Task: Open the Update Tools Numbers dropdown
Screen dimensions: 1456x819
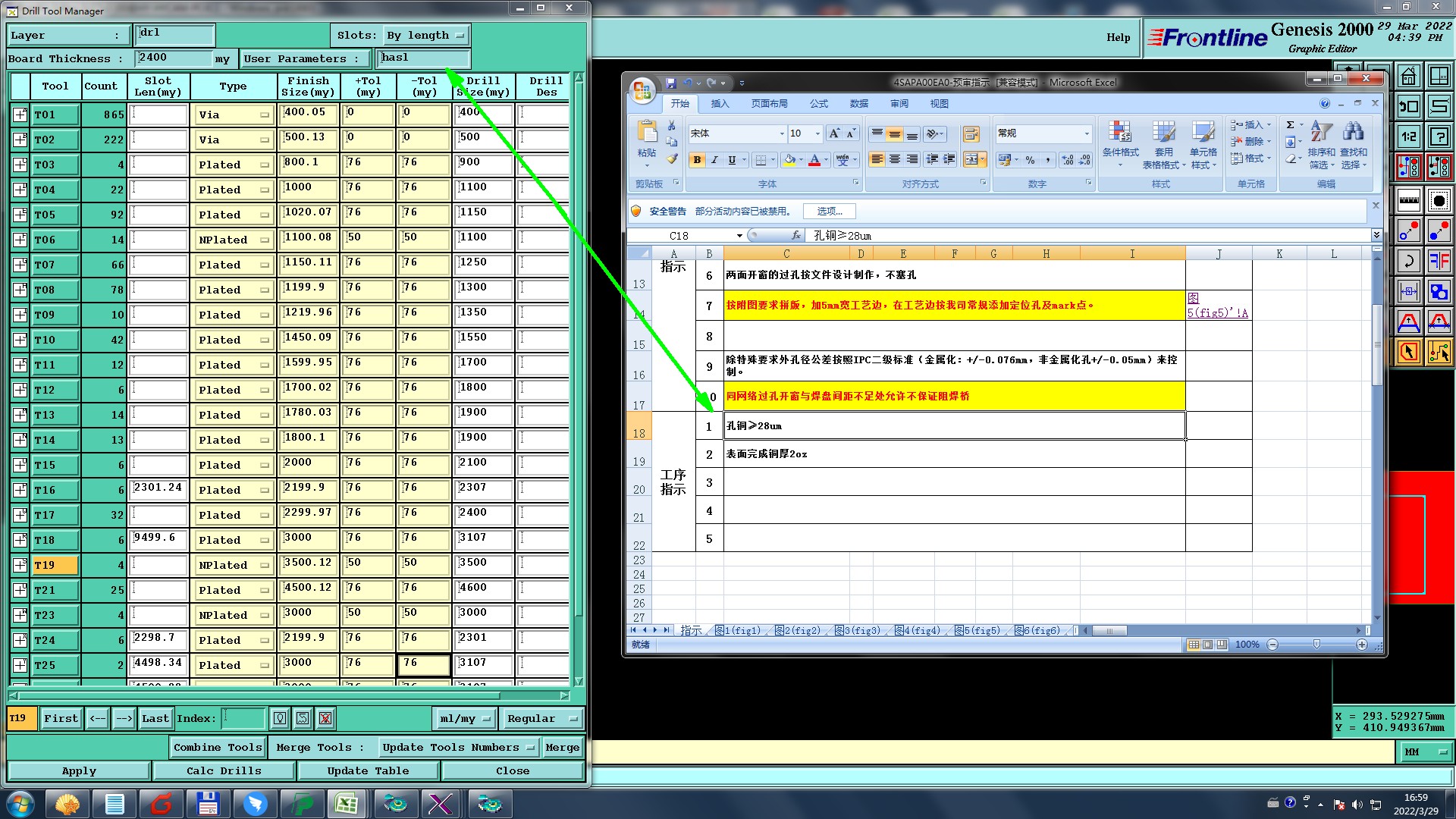Action: tap(458, 747)
